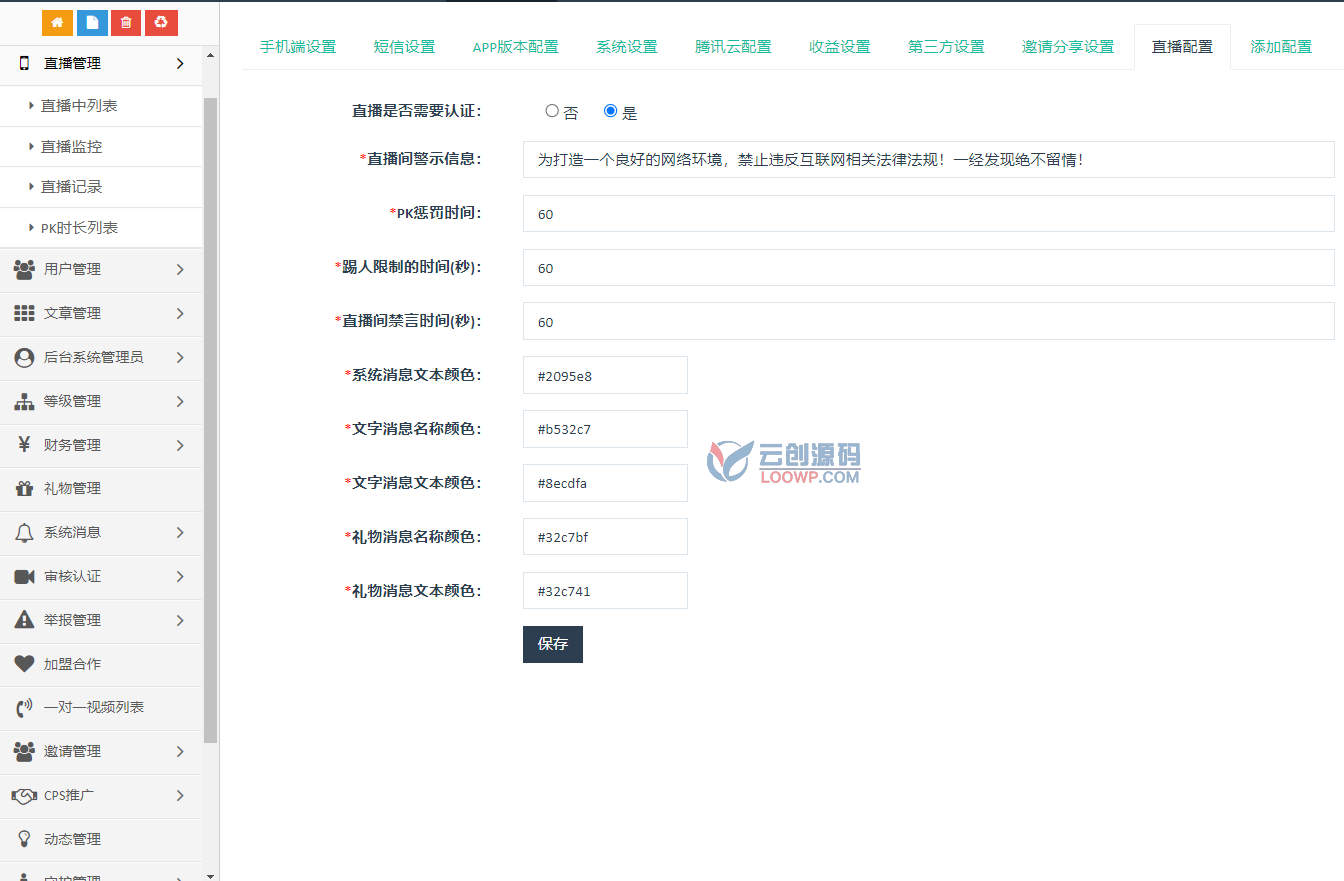Click the yen icon beside 财务管理

[x=24, y=445]
